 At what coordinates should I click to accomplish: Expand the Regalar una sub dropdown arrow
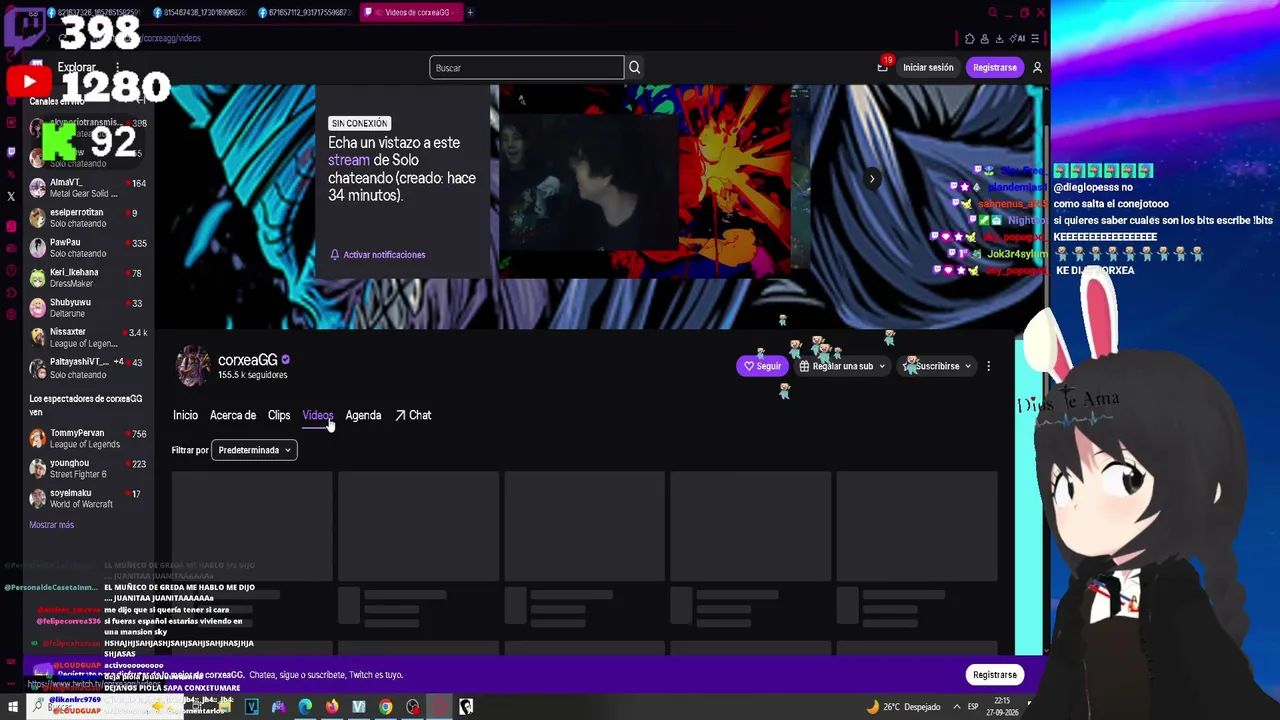[881, 366]
